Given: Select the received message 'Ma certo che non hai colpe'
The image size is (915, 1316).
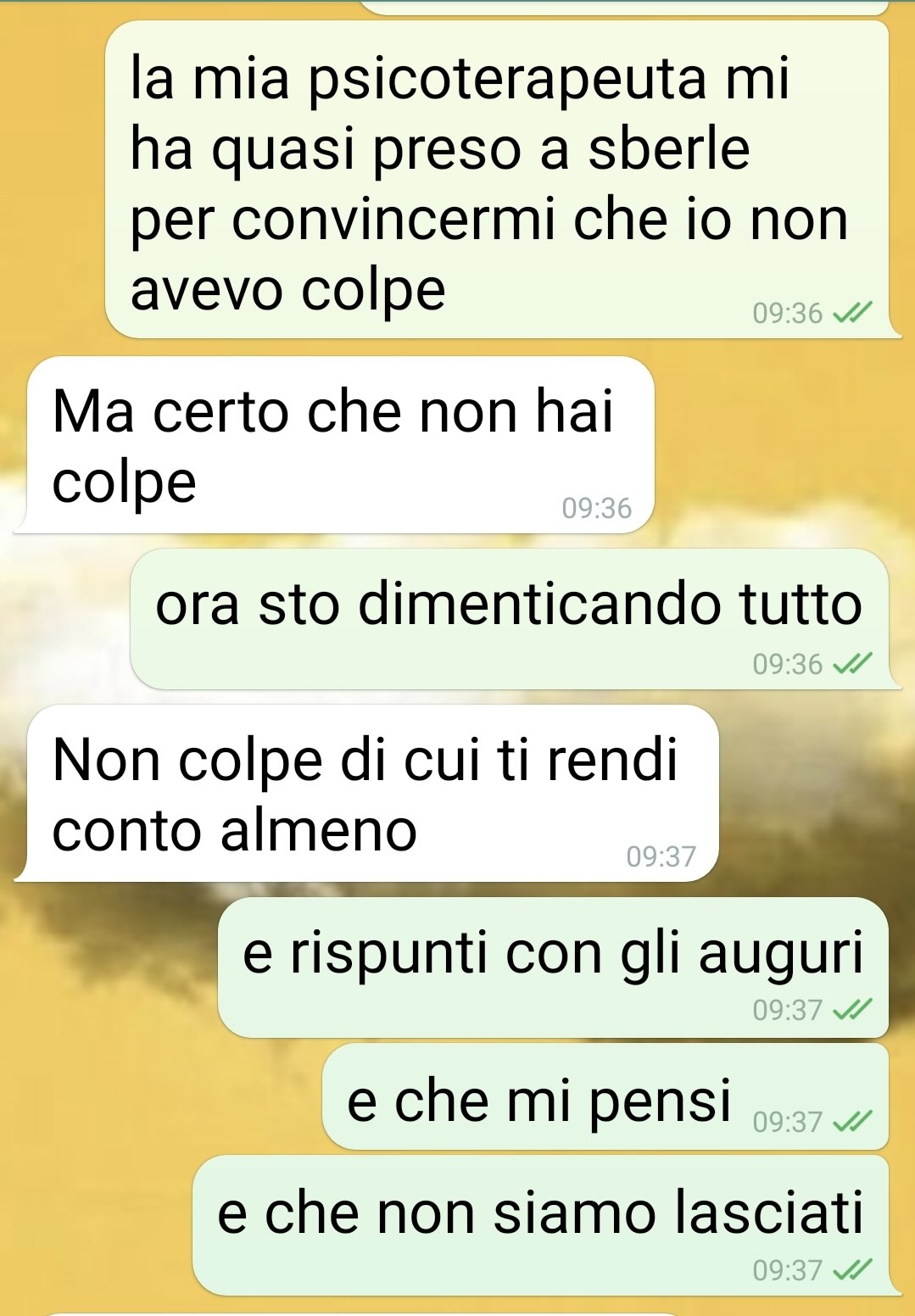Looking at the screenshot, I should tap(335, 445).
